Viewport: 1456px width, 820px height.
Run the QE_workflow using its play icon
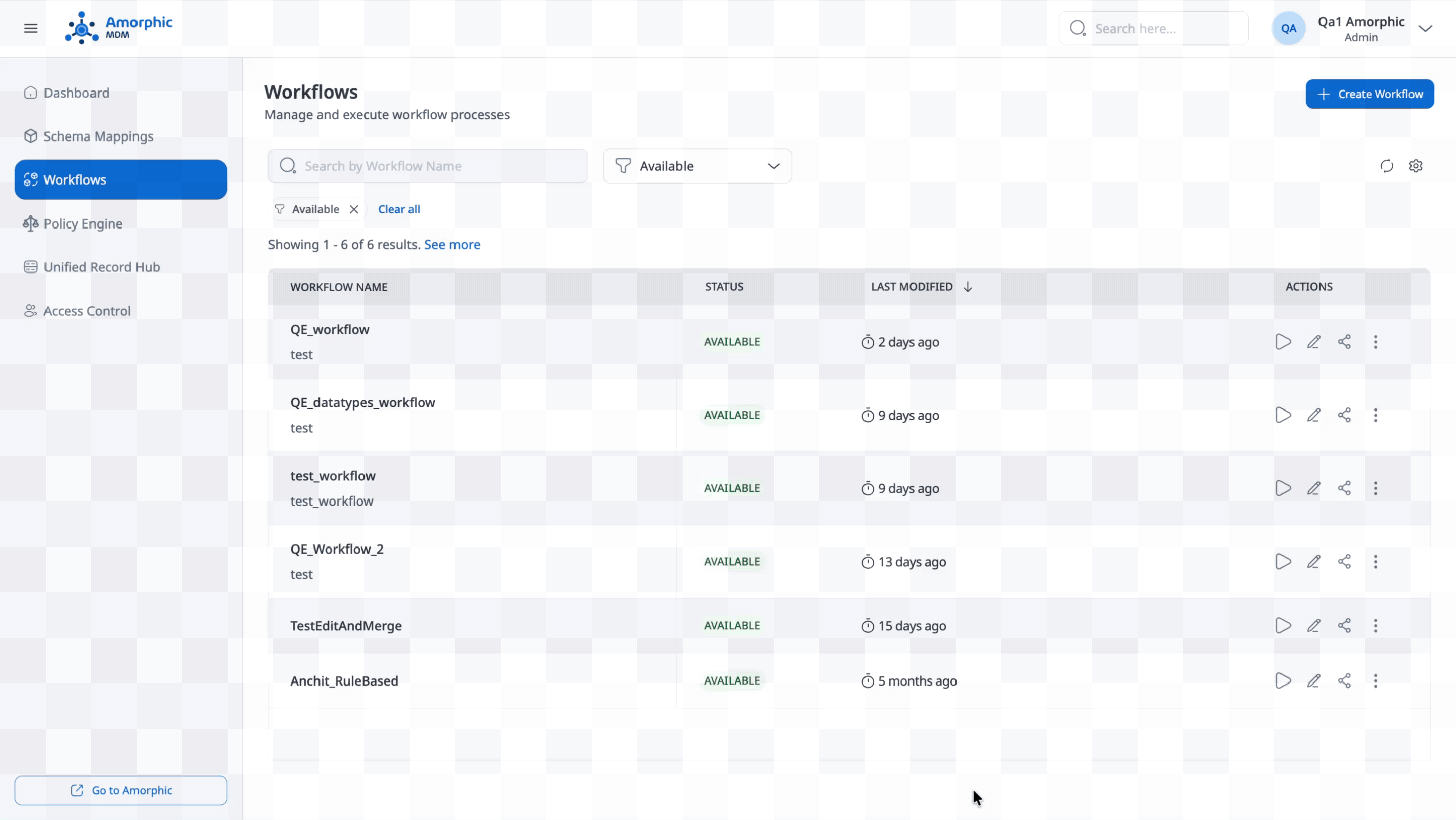[x=1283, y=342]
